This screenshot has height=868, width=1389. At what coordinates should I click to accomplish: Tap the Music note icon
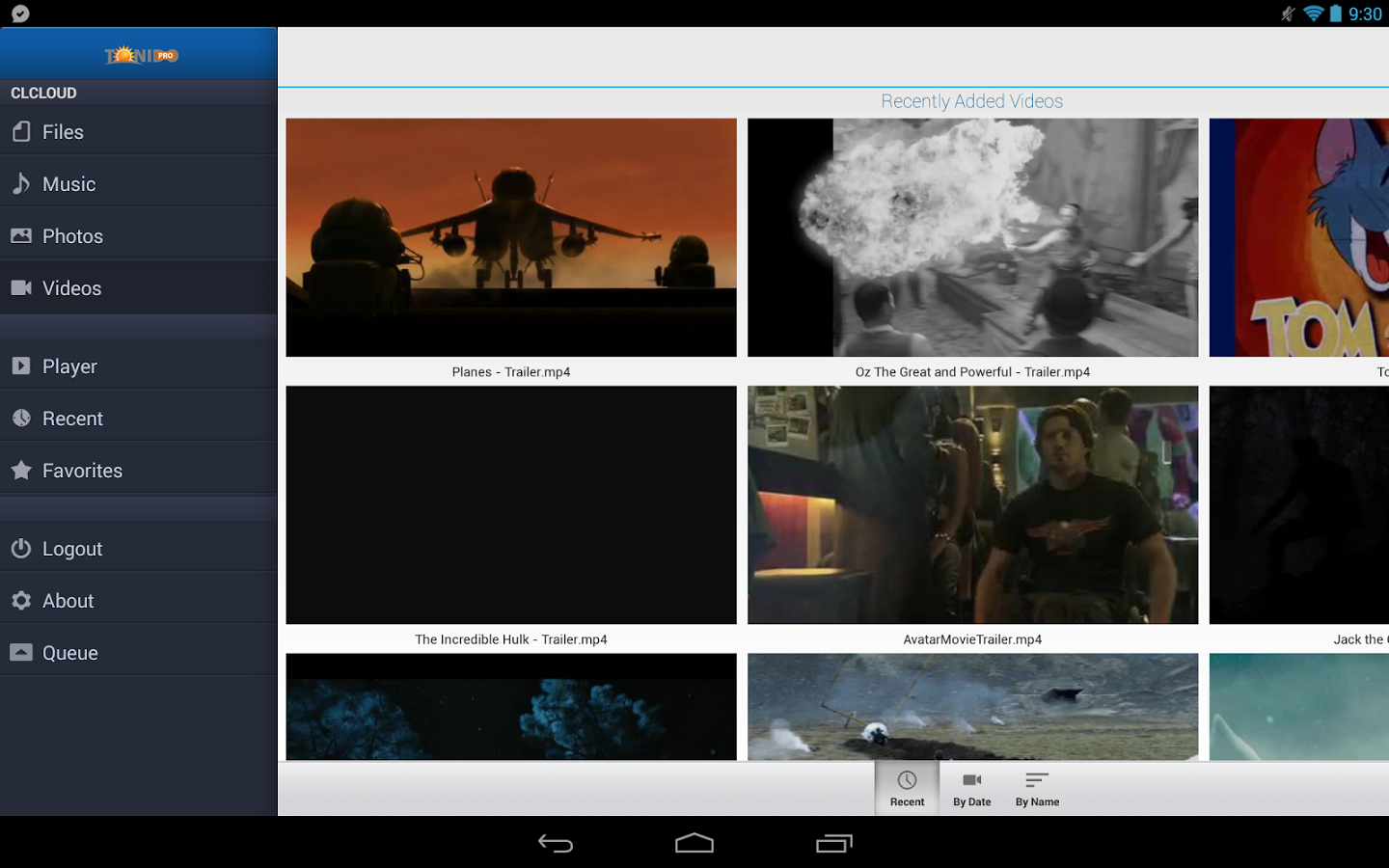point(21,183)
